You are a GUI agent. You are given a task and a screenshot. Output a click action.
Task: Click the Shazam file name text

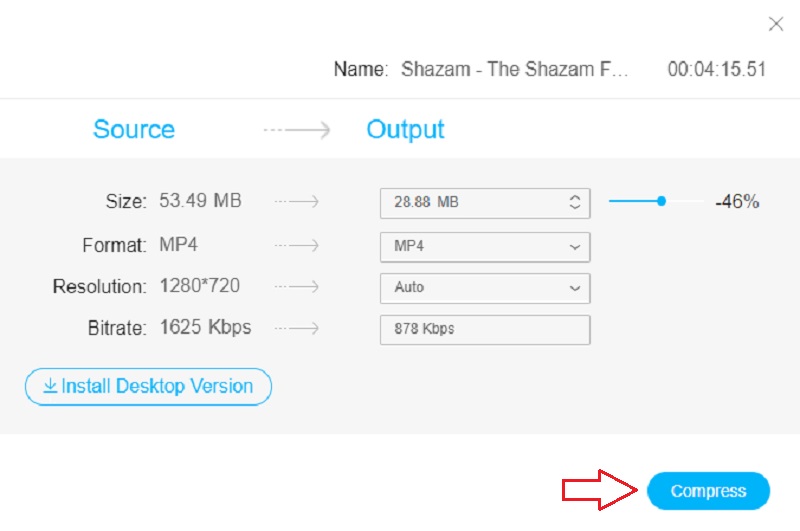click(x=516, y=70)
